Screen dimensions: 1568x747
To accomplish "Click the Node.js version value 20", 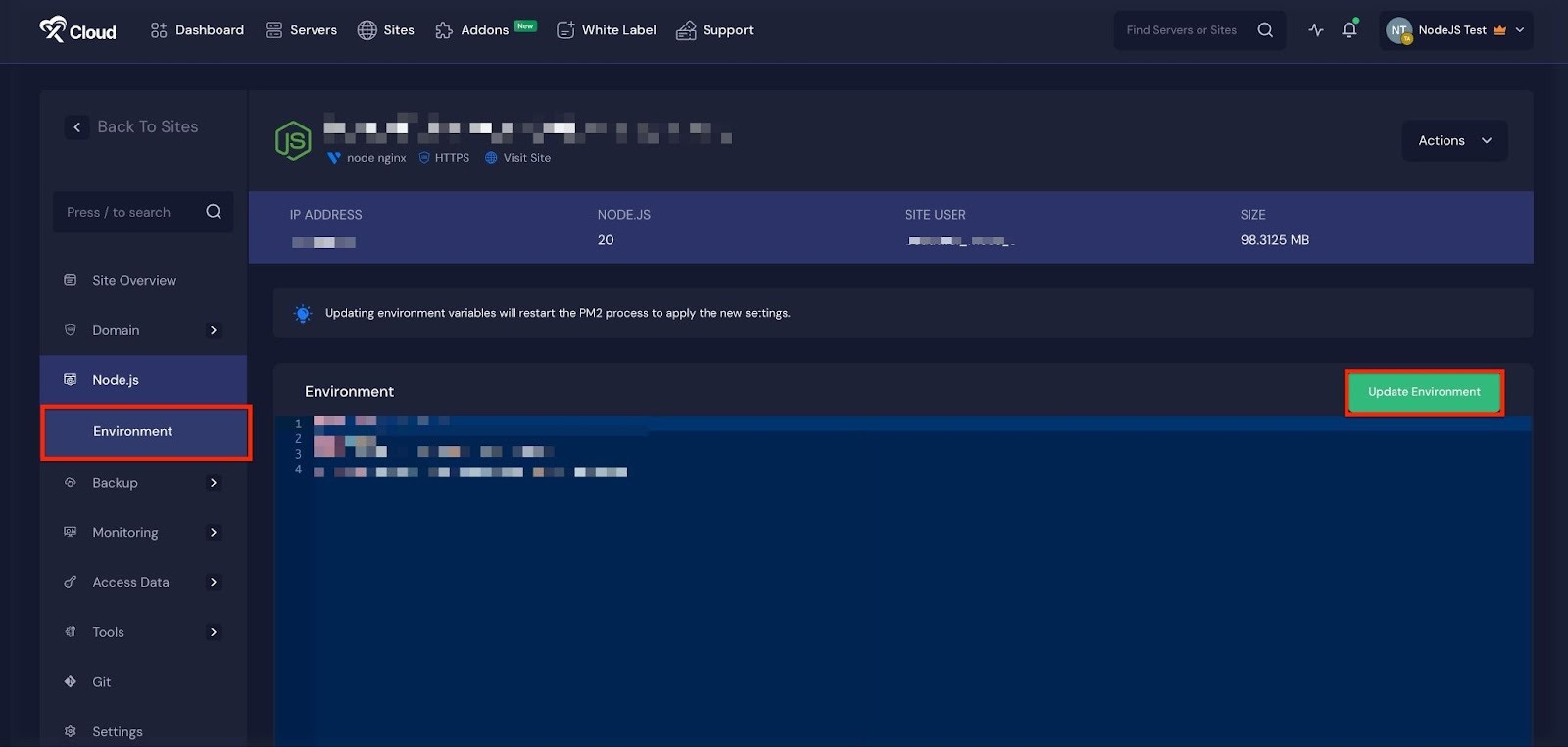I will 606,240.
